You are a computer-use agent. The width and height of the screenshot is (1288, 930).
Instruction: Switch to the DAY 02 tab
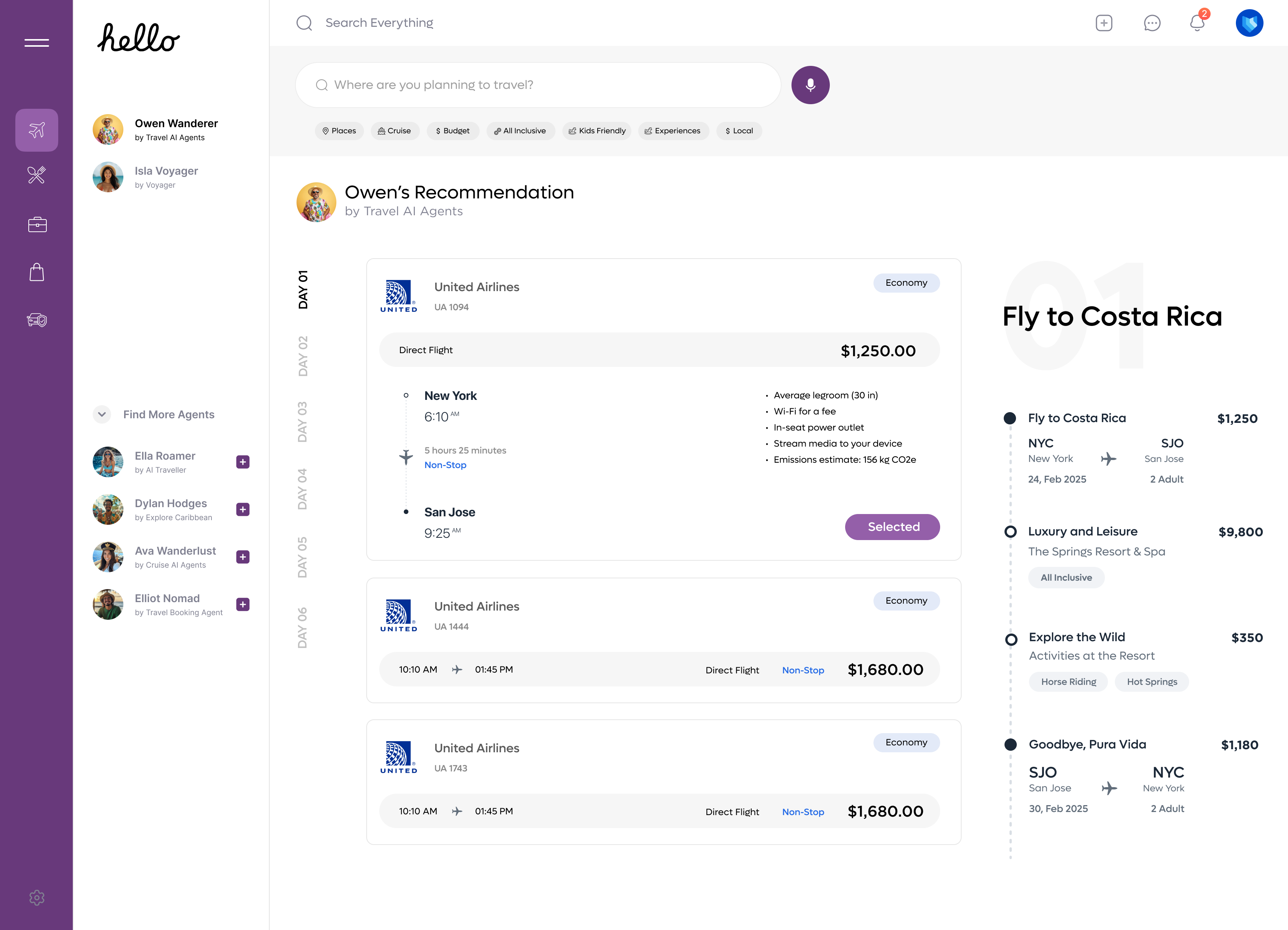click(x=303, y=356)
